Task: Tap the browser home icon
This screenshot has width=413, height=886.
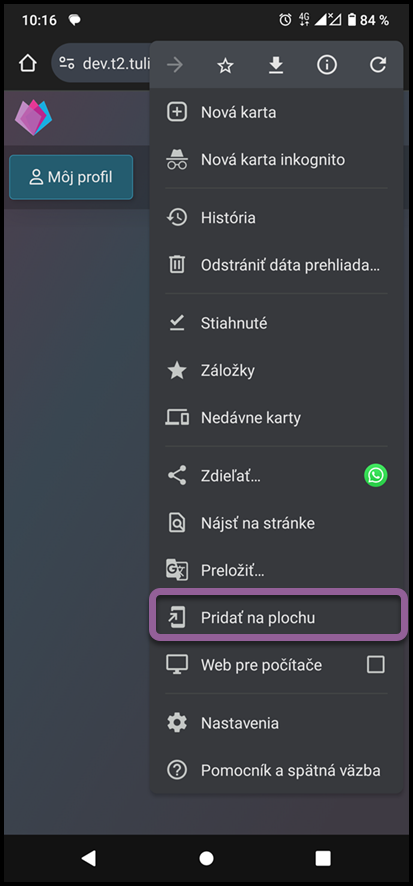Action: pos(28,63)
